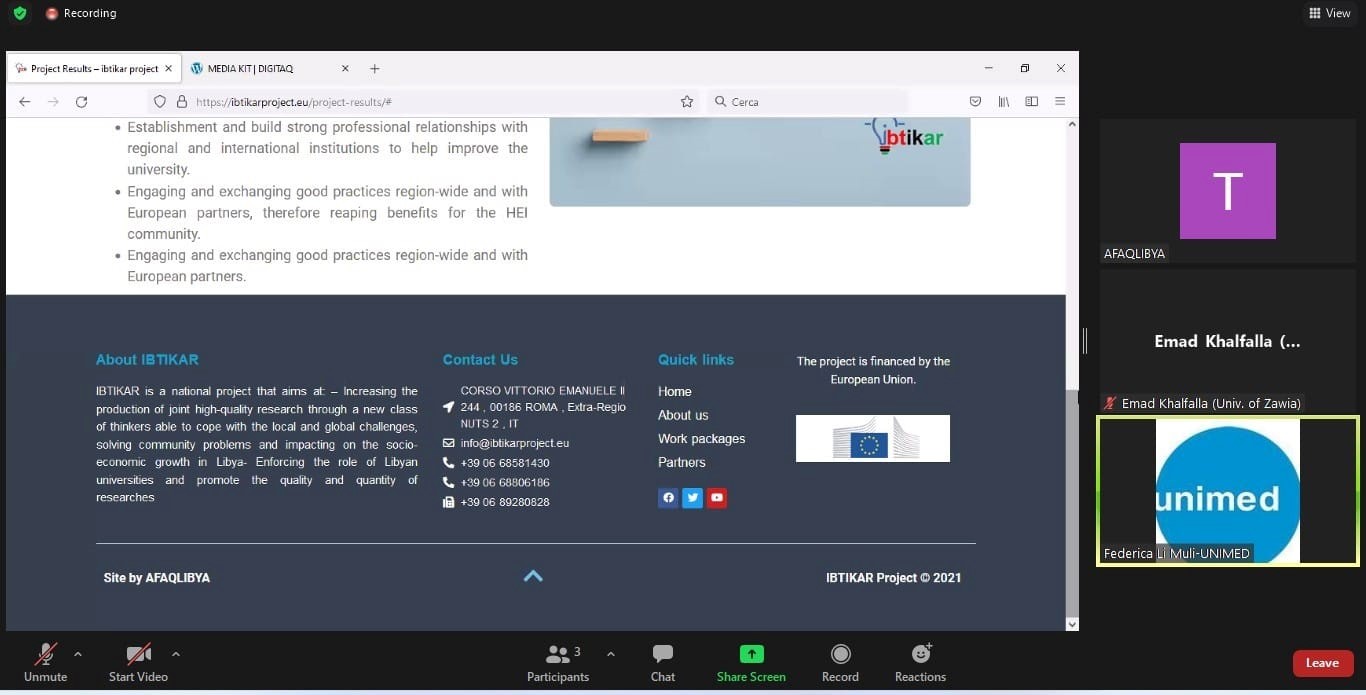Open the Zoom View menu
Viewport: 1366px width, 695px height.
1330,13
